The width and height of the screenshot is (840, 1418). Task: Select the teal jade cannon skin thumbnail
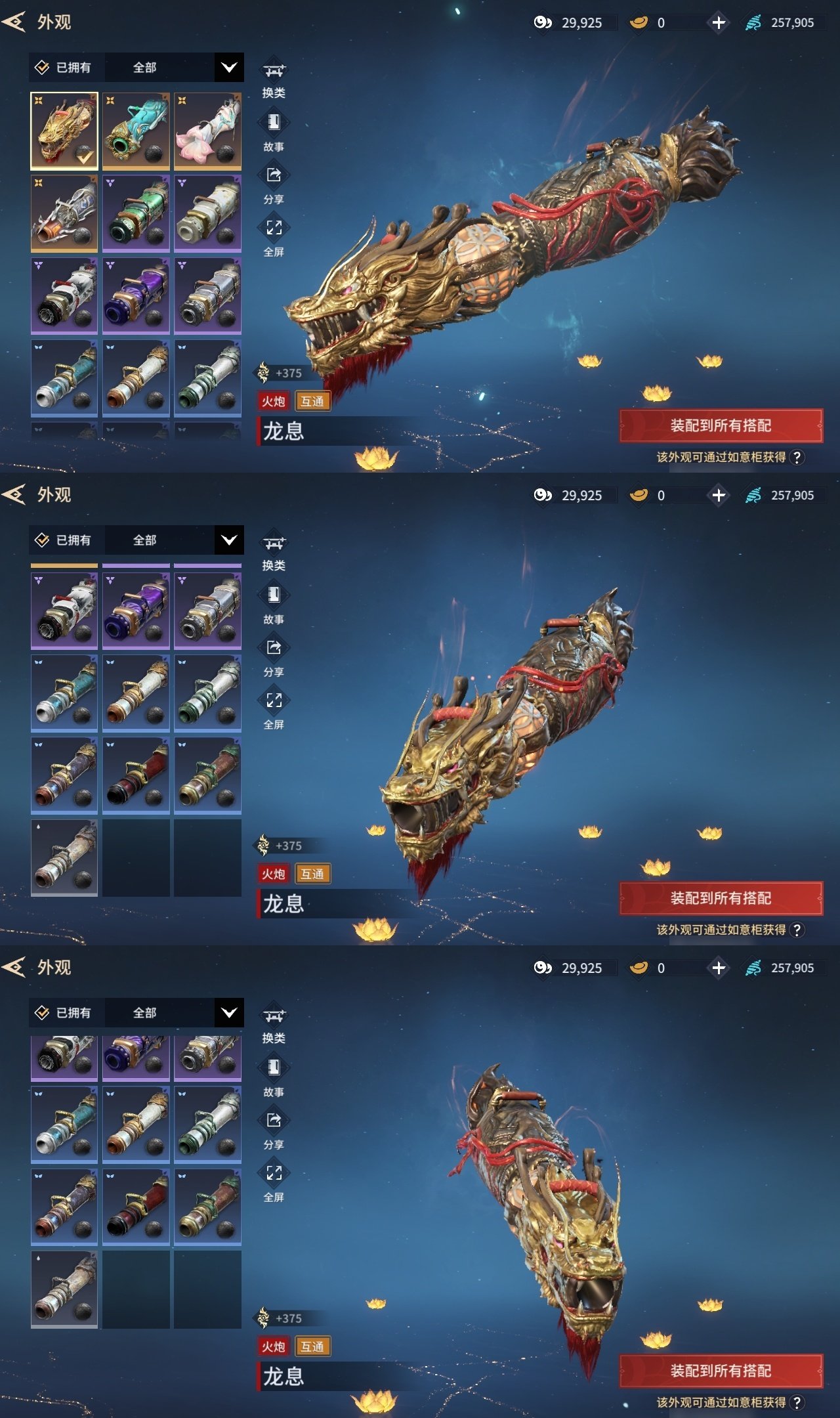(136, 131)
